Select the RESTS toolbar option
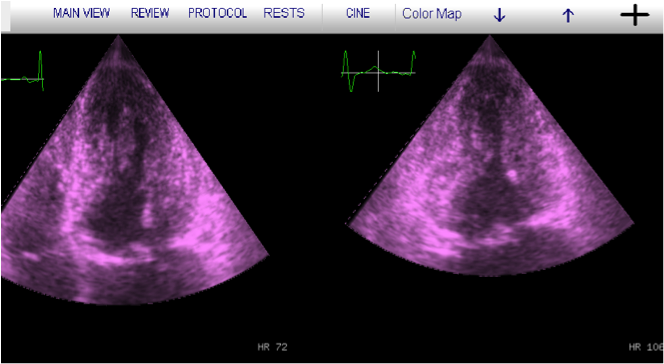664x364 pixels. pyautogui.click(x=284, y=13)
